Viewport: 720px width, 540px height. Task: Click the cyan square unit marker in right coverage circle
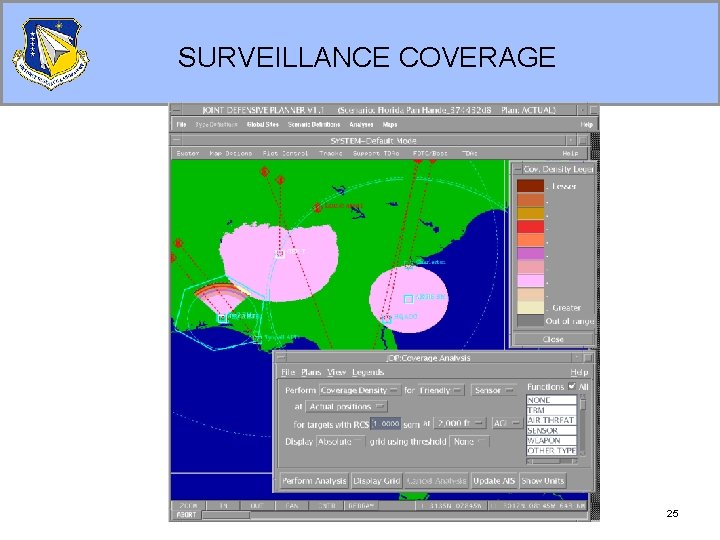click(408, 299)
